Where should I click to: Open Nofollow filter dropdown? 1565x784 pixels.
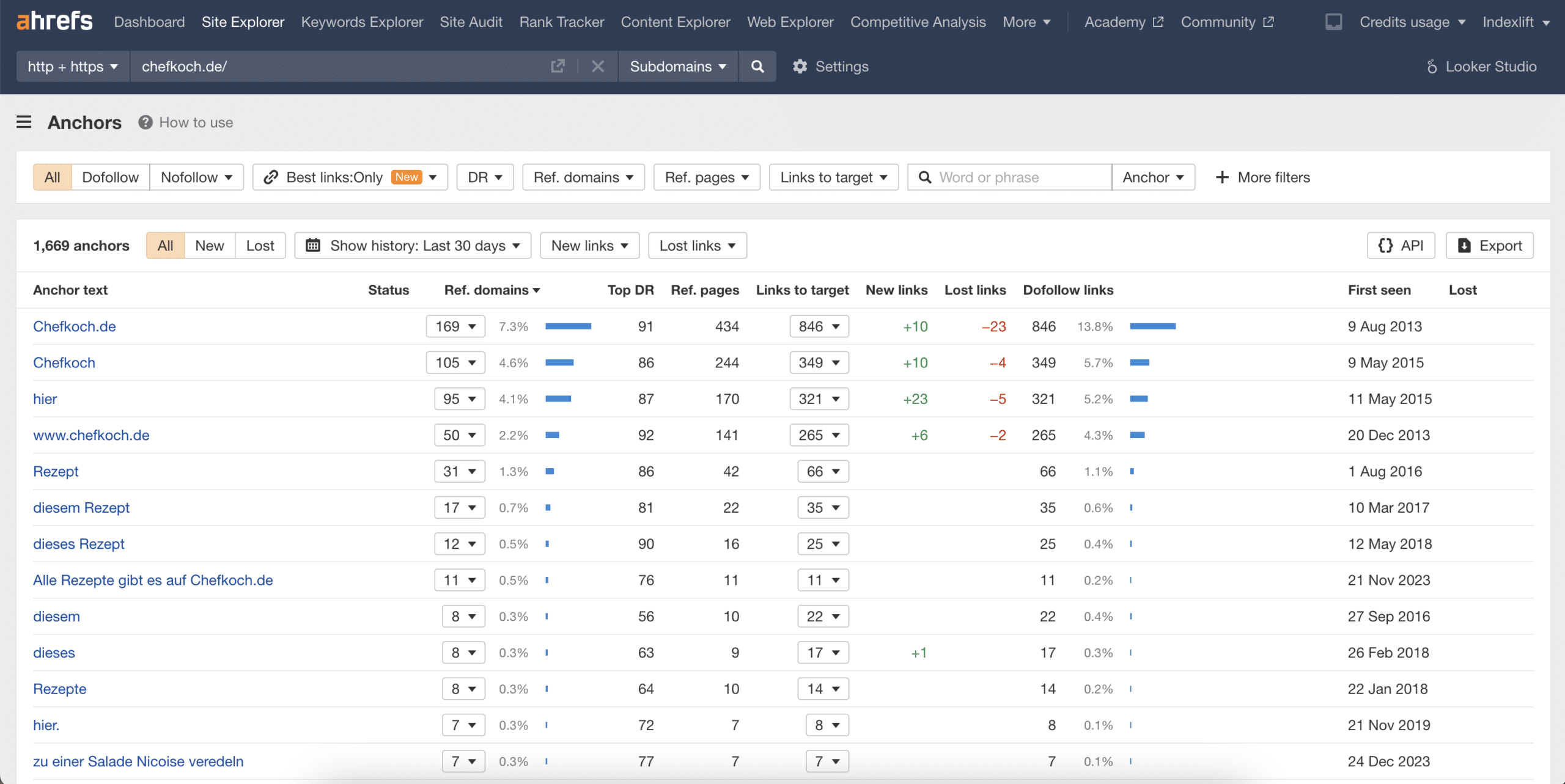197,177
